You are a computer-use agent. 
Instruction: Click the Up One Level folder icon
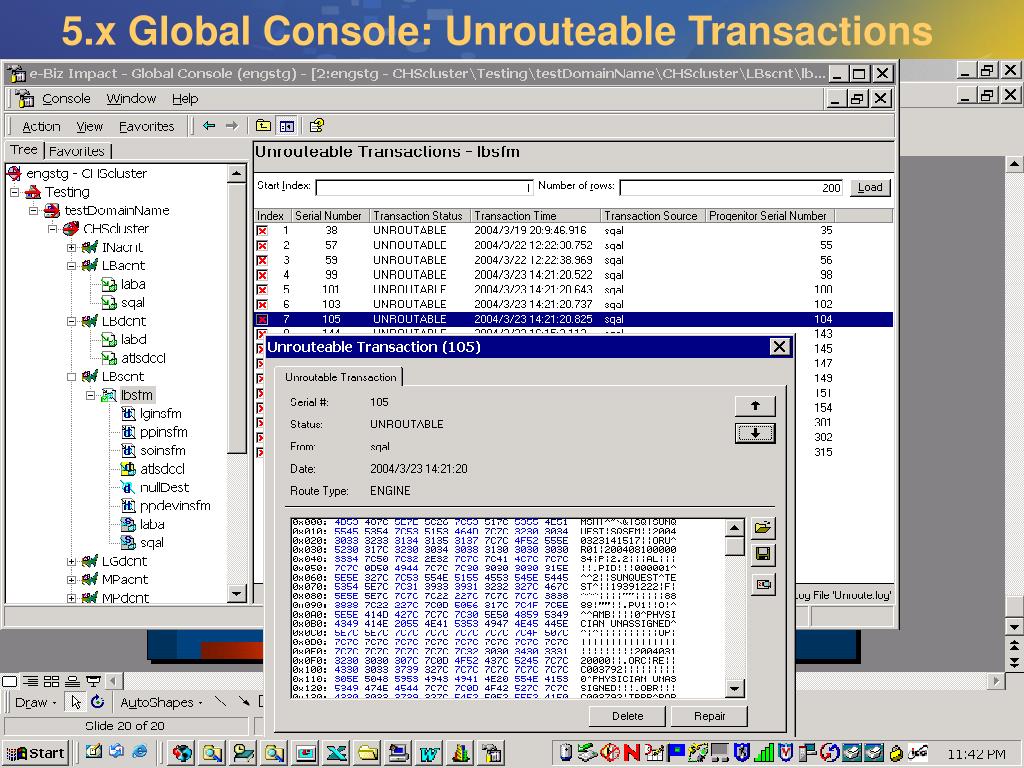(x=263, y=125)
